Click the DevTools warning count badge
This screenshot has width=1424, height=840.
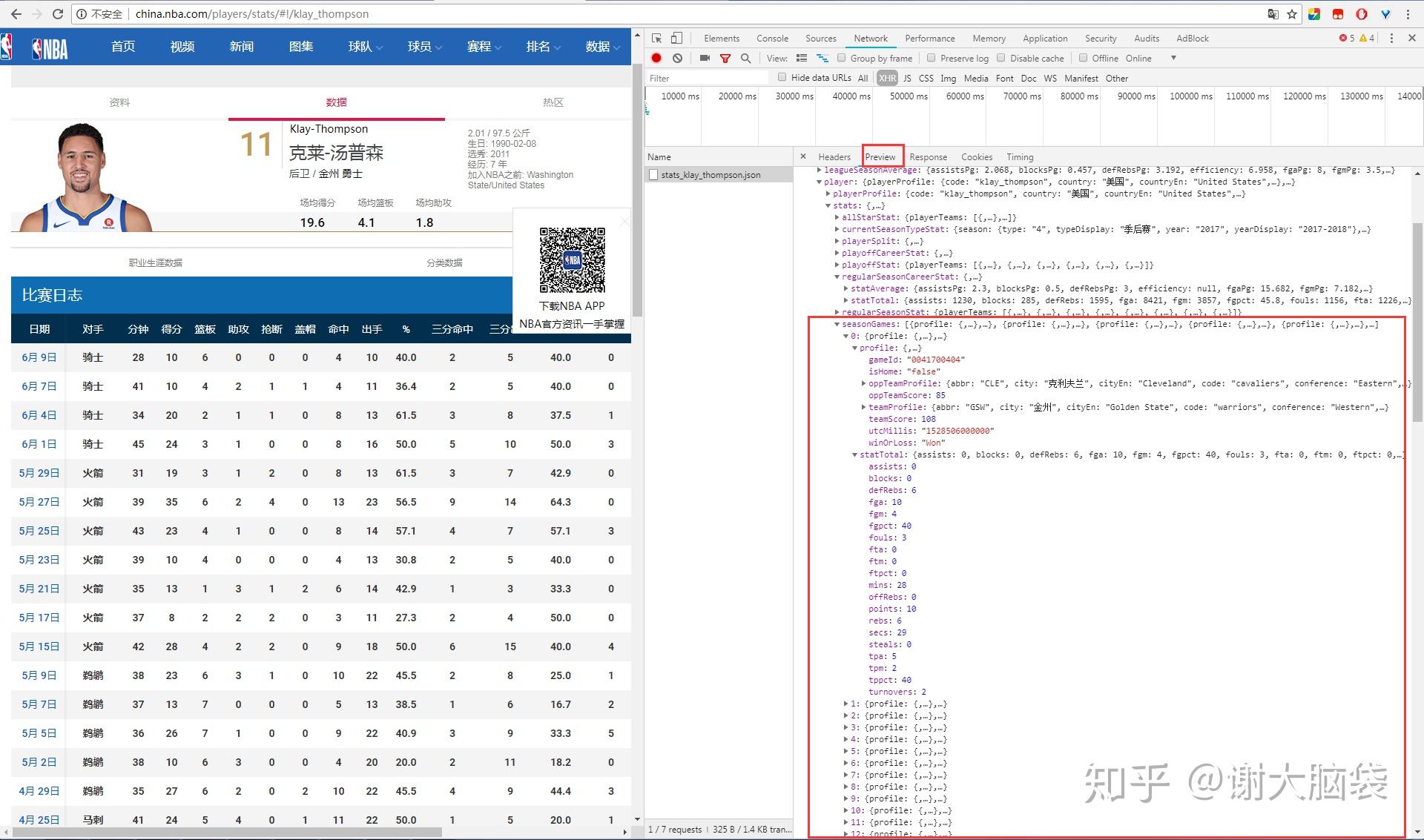[1367, 39]
